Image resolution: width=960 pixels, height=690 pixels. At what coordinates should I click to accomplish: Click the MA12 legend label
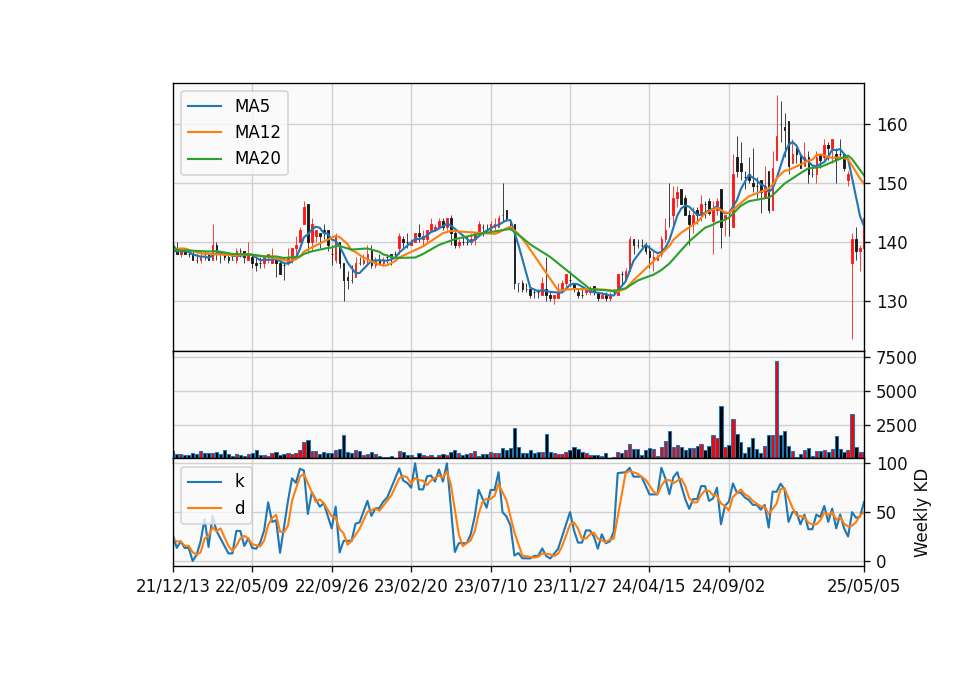pos(257,132)
